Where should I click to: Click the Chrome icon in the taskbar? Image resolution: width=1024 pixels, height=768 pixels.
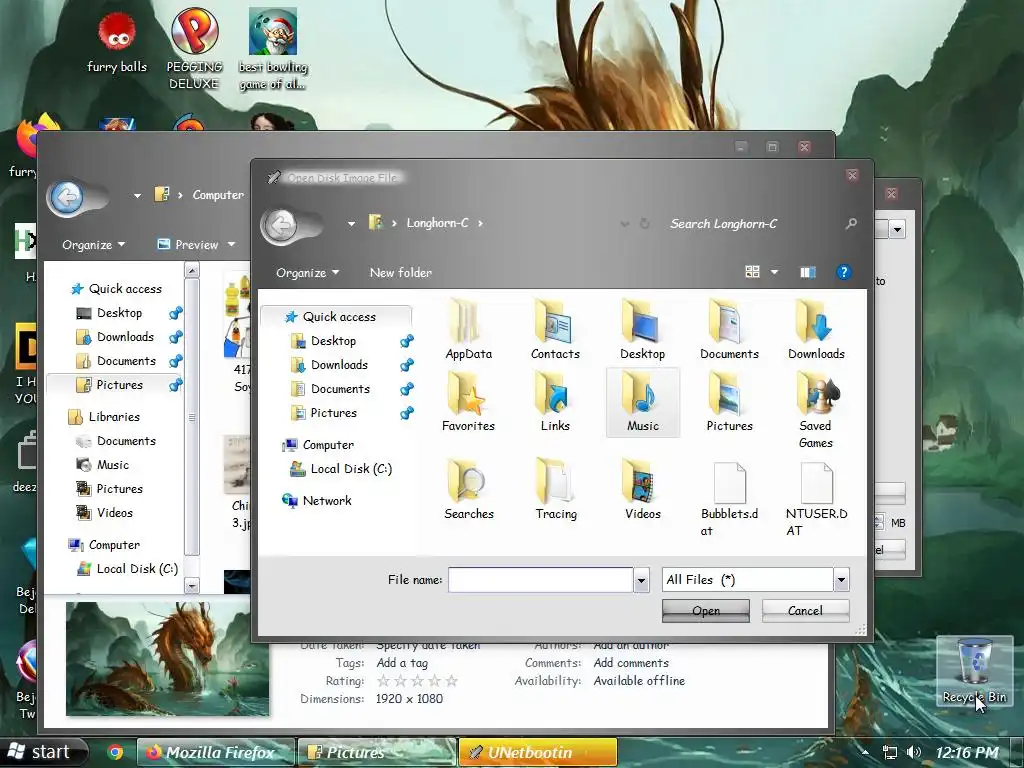115,752
